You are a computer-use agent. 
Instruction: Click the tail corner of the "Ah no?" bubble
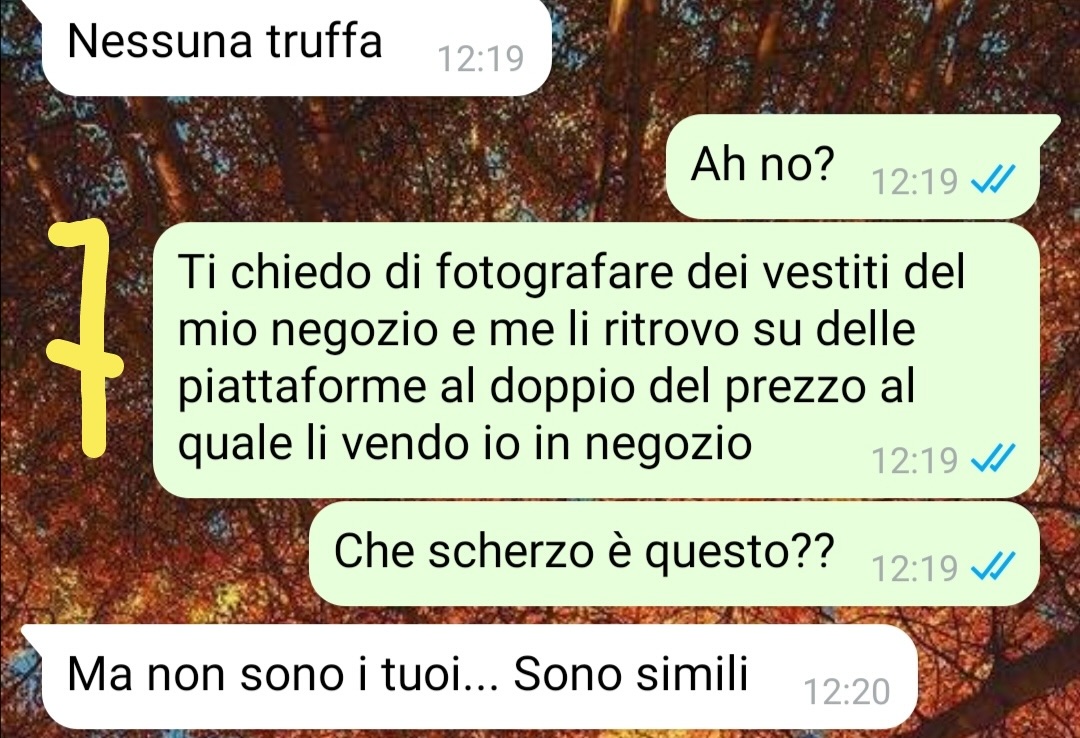pyautogui.click(x=1050, y=125)
